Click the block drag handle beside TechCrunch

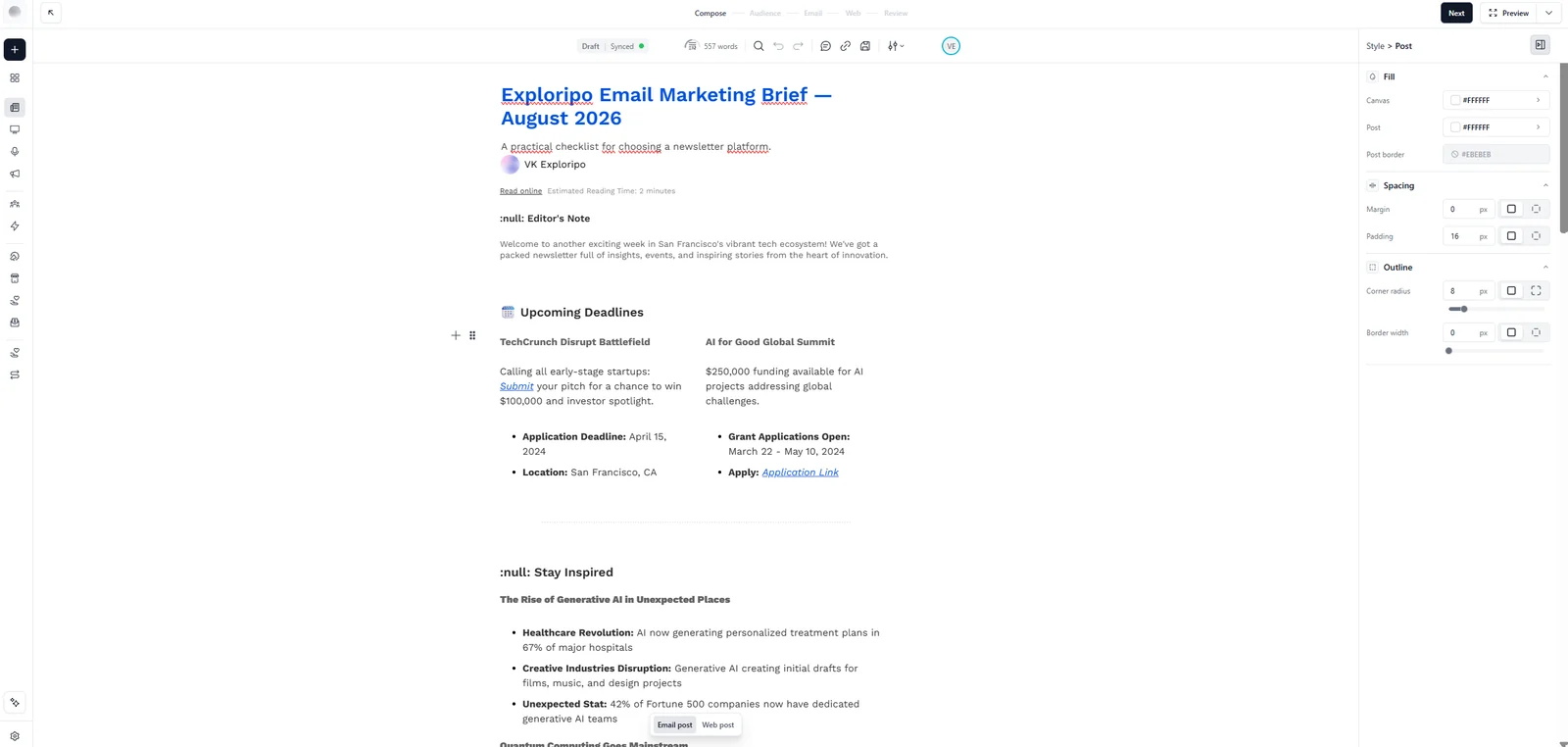tap(472, 335)
